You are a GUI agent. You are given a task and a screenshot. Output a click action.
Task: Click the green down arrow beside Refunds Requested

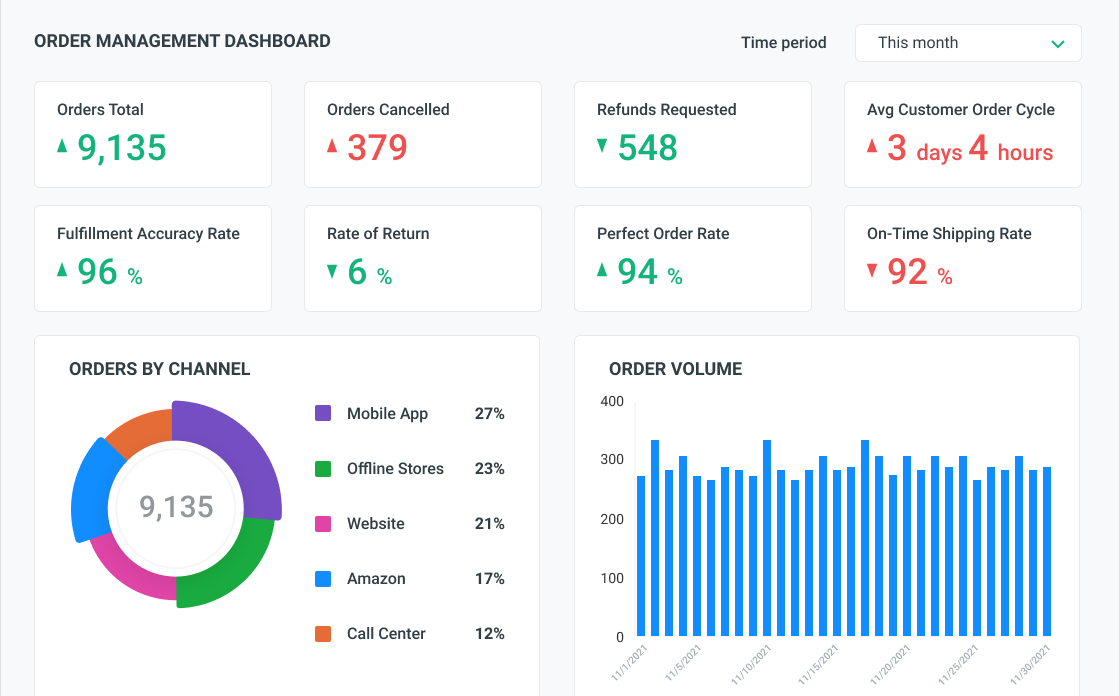(602, 146)
